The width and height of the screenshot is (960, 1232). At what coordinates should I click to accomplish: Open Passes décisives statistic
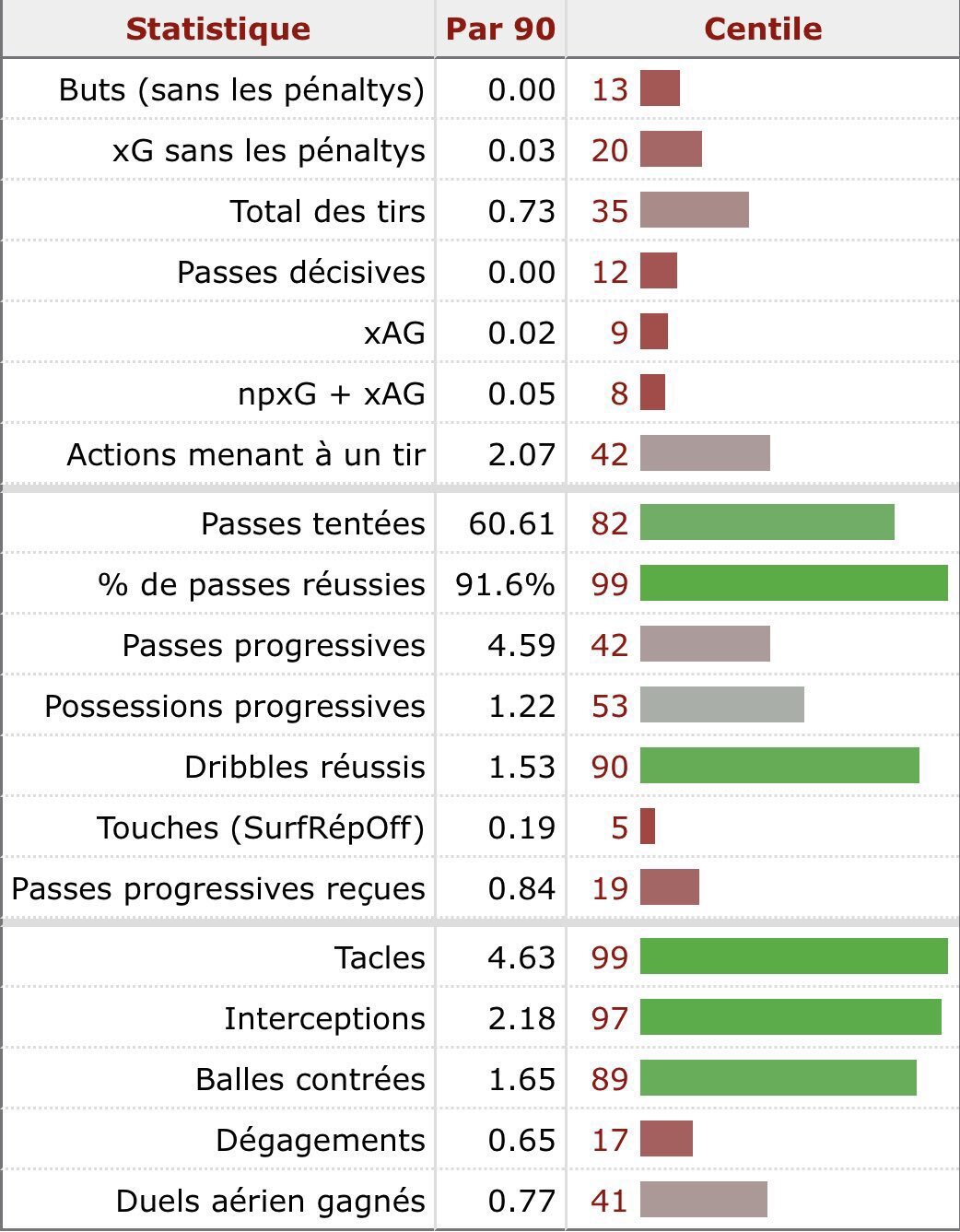coord(300,272)
